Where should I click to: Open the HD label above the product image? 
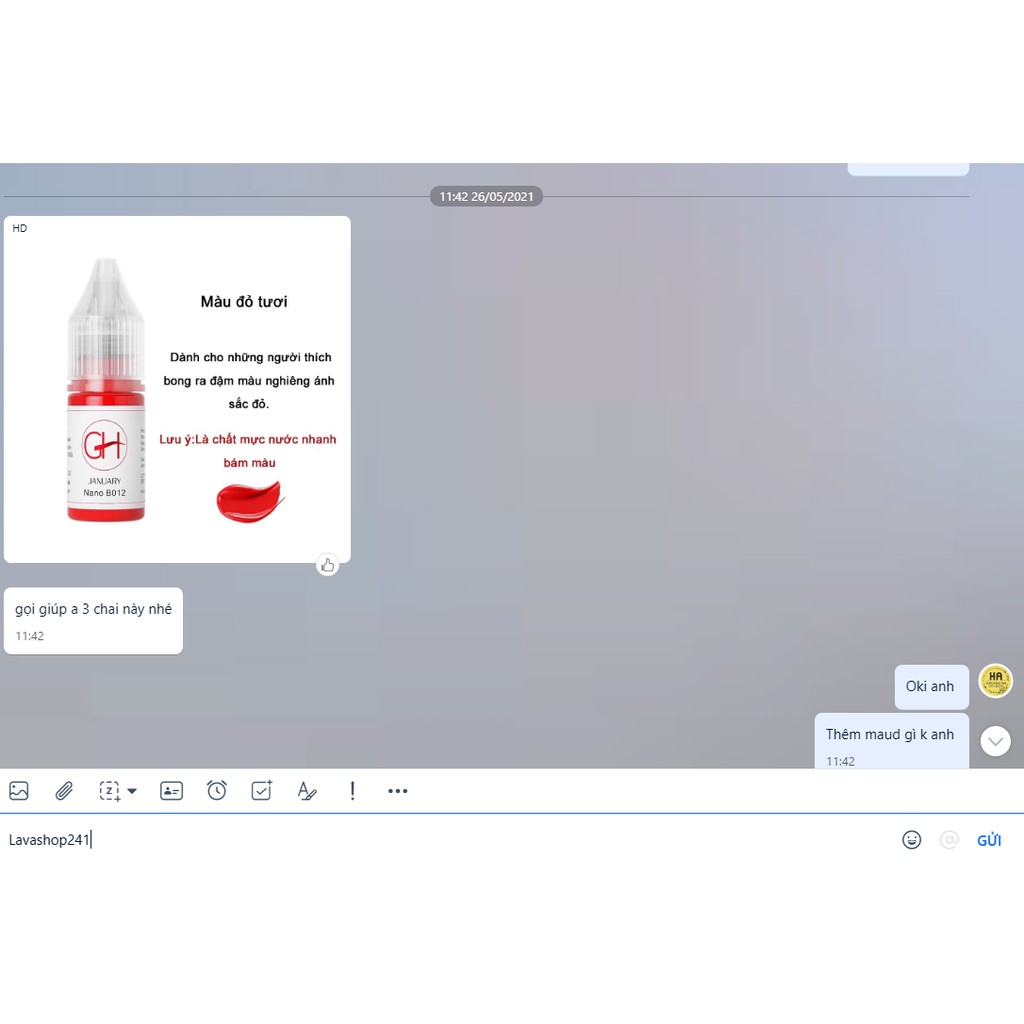(x=20, y=228)
